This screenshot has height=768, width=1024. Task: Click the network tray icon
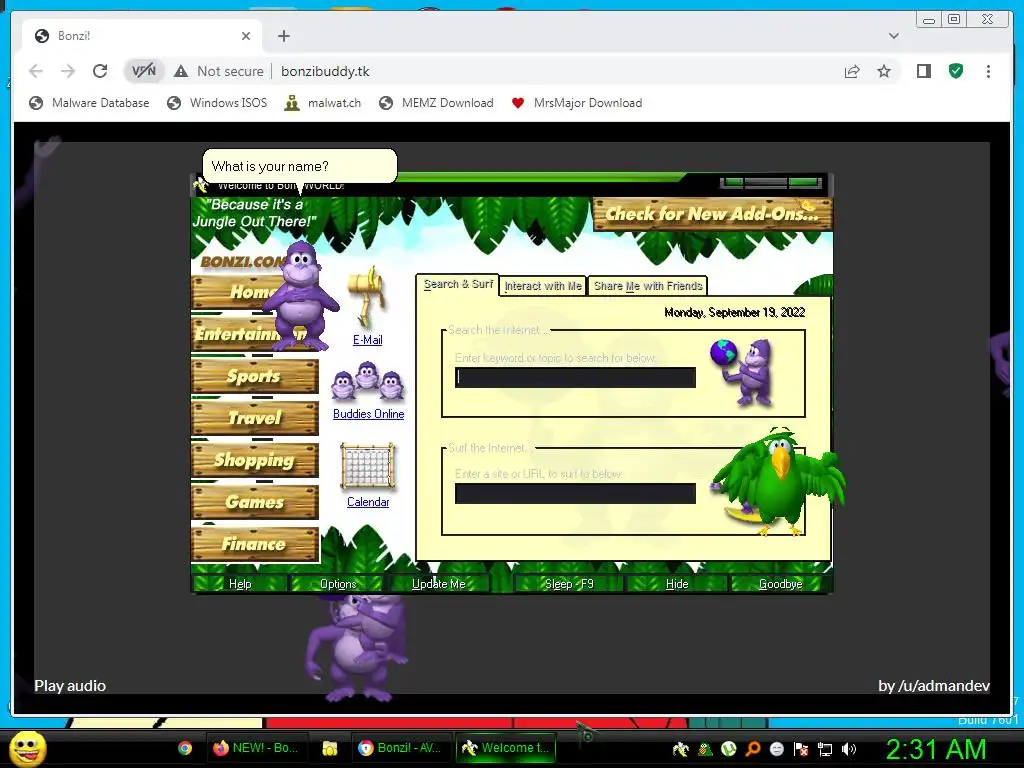[825, 749]
